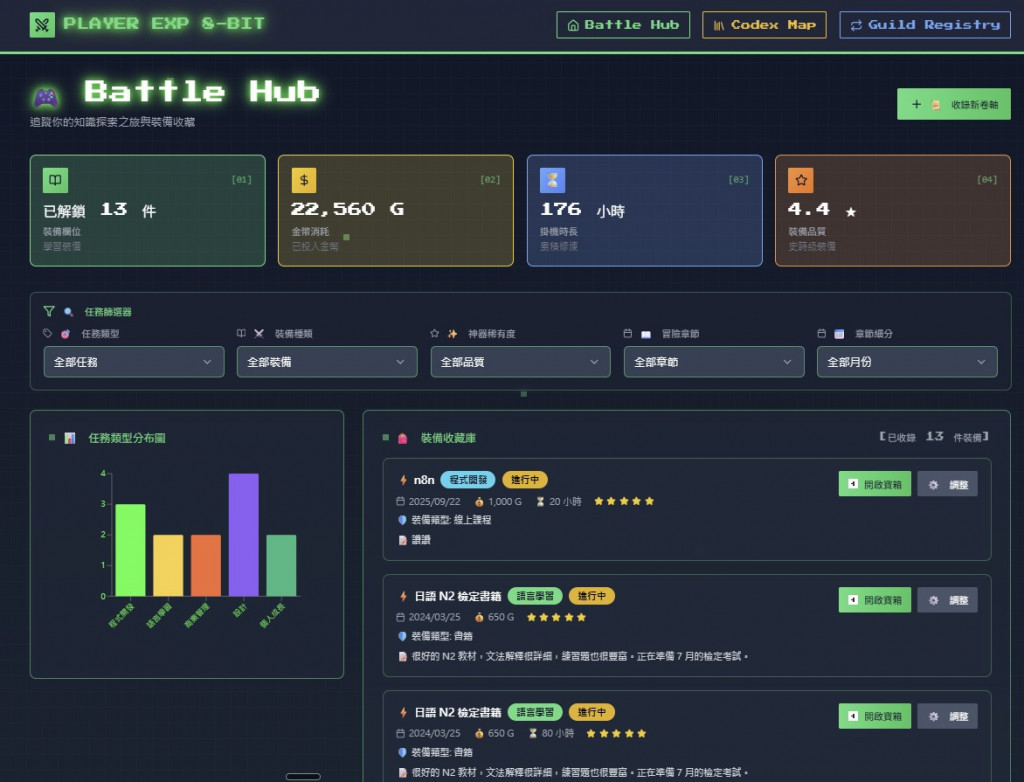The height and width of the screenshot is (782, 1024).
Task: Click the crossed-swords logo icon in header
Action: [x=42, y=25]
